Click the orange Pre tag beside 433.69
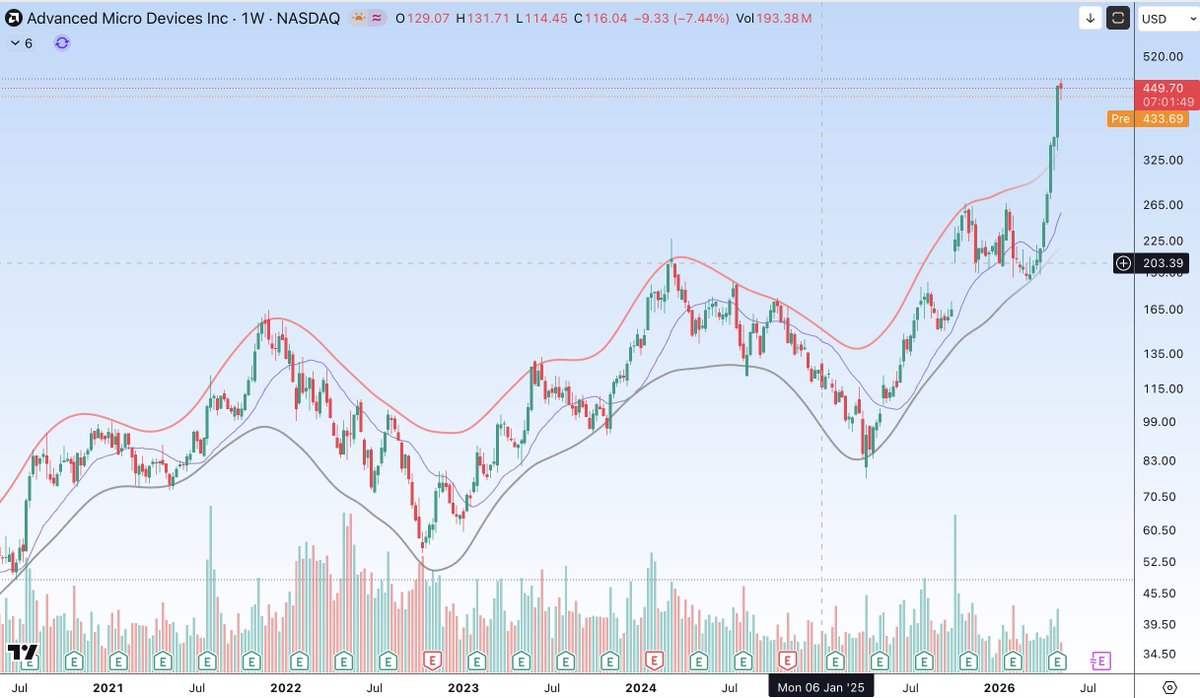 1120,119
